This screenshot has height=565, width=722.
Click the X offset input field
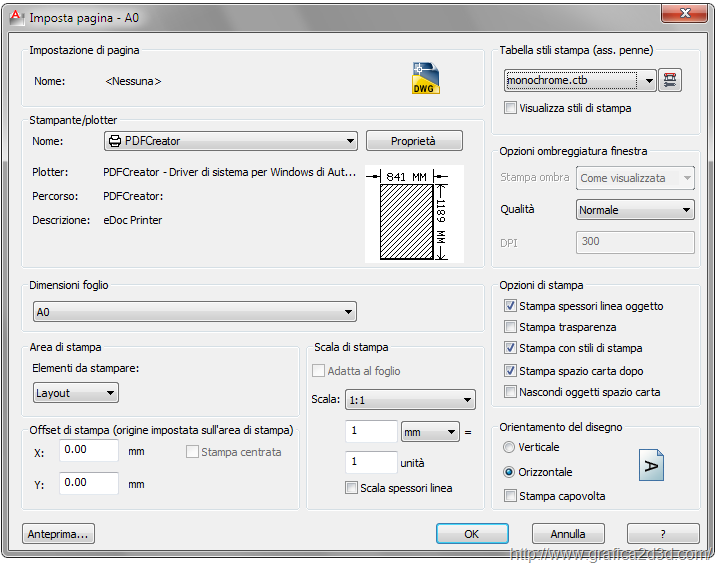click(89, 450)
